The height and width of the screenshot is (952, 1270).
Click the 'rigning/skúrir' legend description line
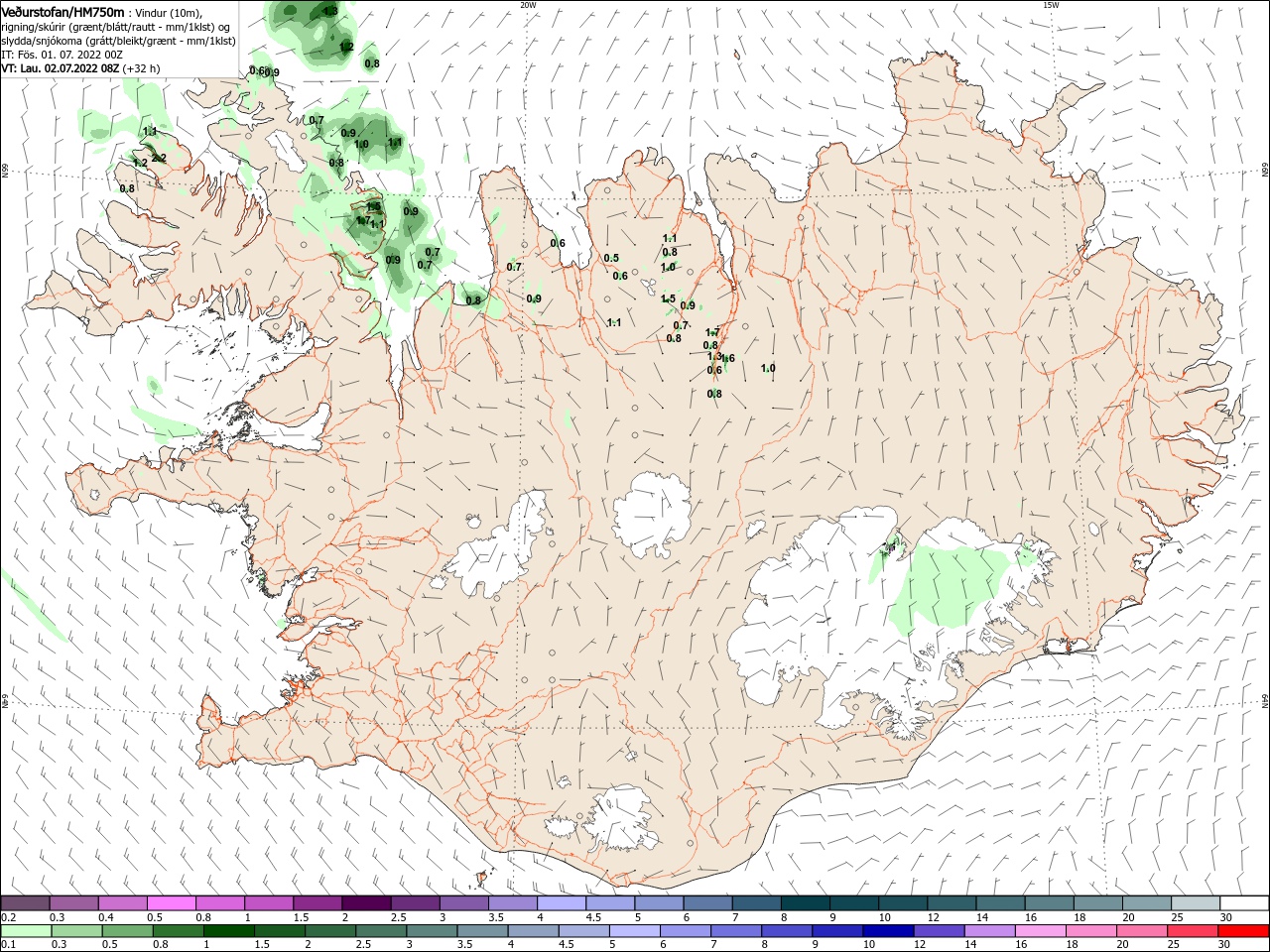(x=116, y=27)
